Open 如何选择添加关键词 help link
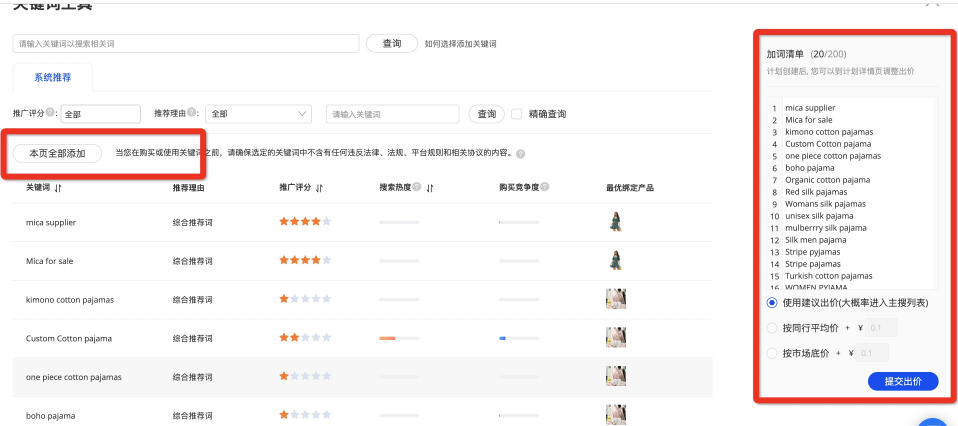This screenshot has height=426, width=958. point(460,44)
